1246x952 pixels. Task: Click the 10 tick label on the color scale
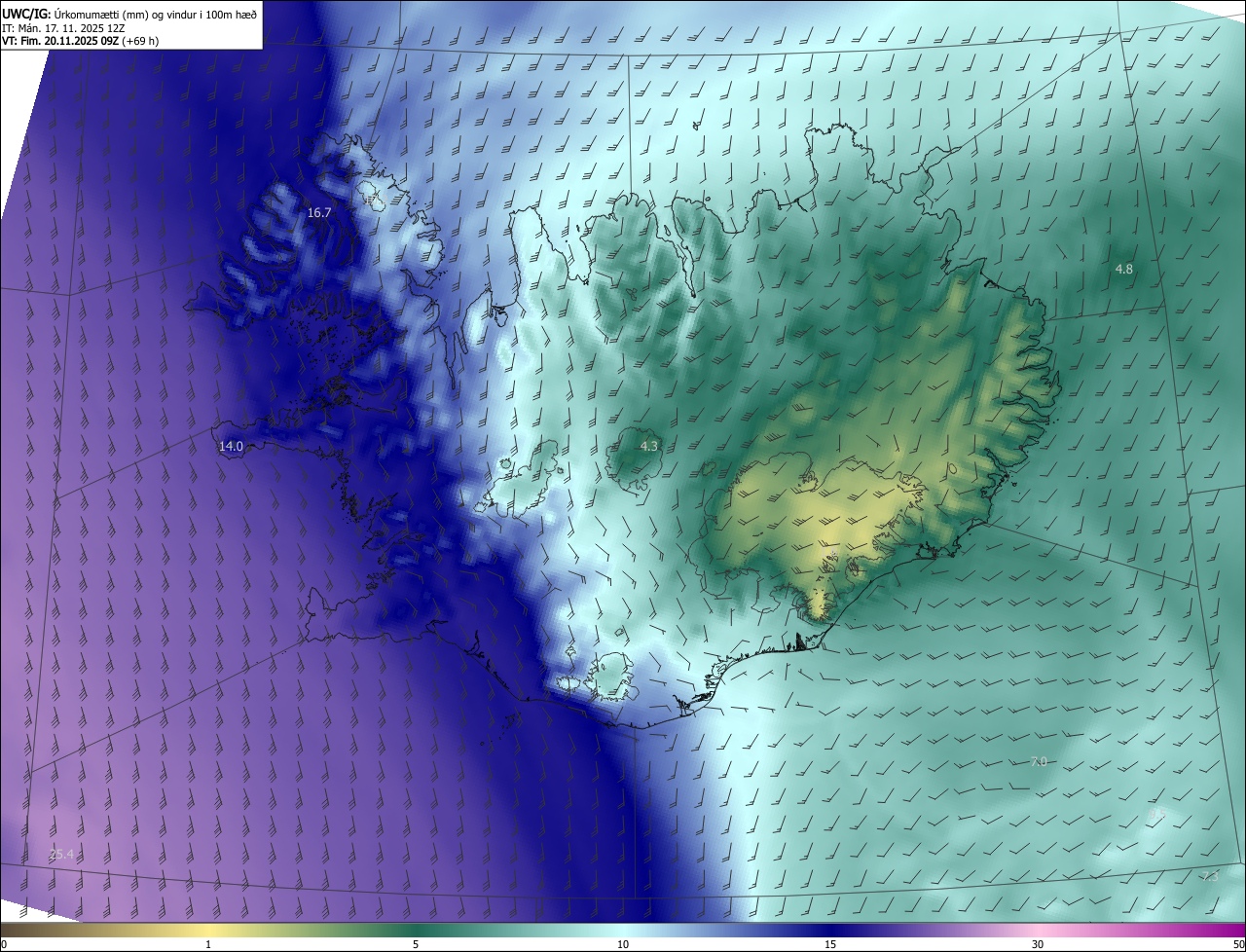[x=623, y=944]
